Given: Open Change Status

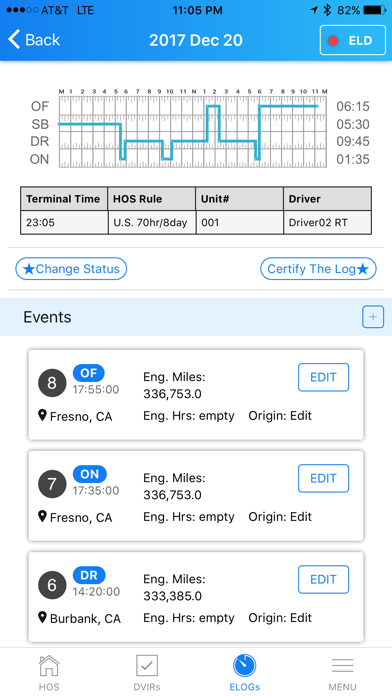Looking at the screenshot, I should point(71,269).
